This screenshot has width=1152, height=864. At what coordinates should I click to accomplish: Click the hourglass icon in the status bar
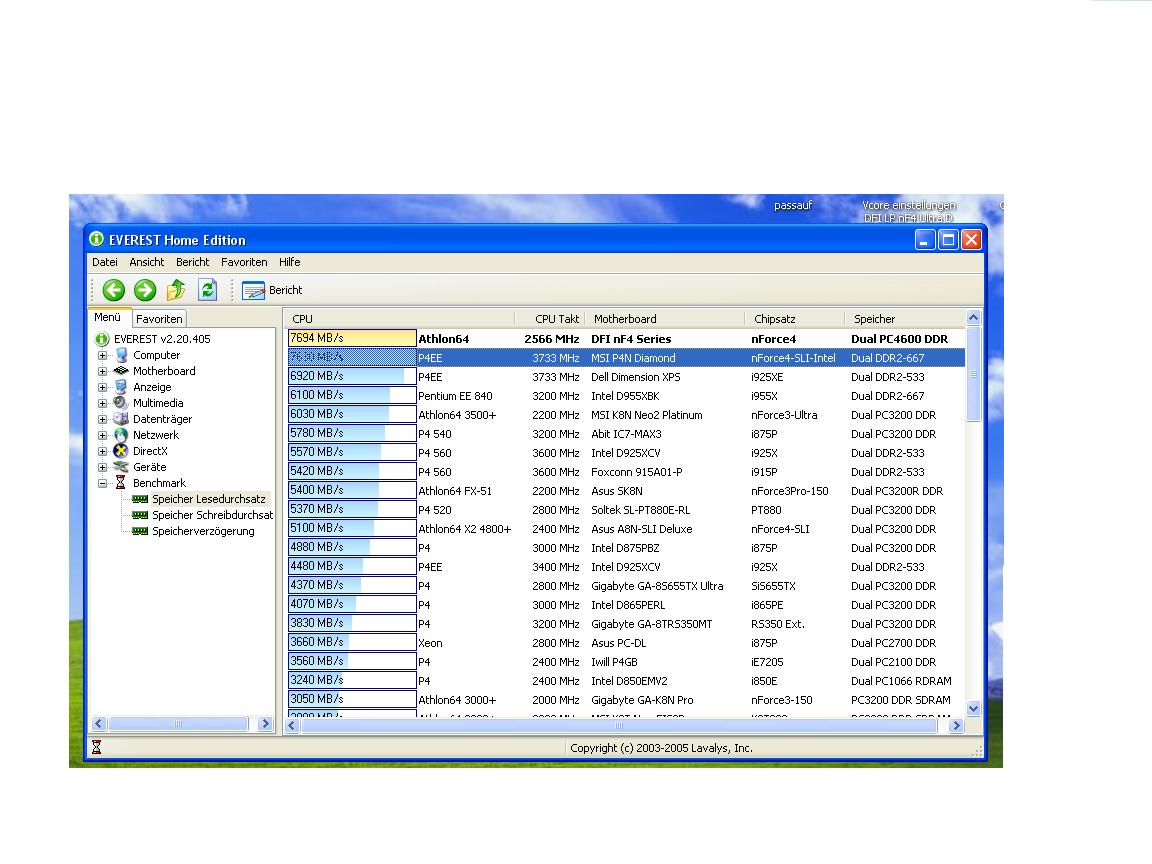(96, 747)
